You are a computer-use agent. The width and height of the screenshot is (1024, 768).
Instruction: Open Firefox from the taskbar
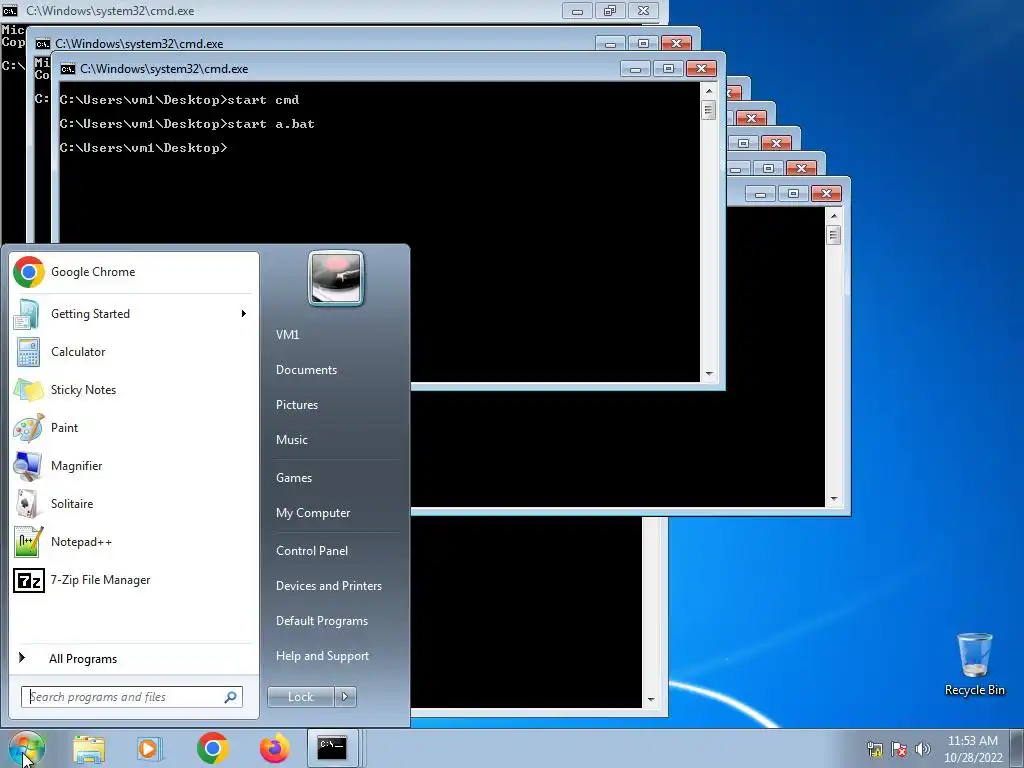(274, 748)
